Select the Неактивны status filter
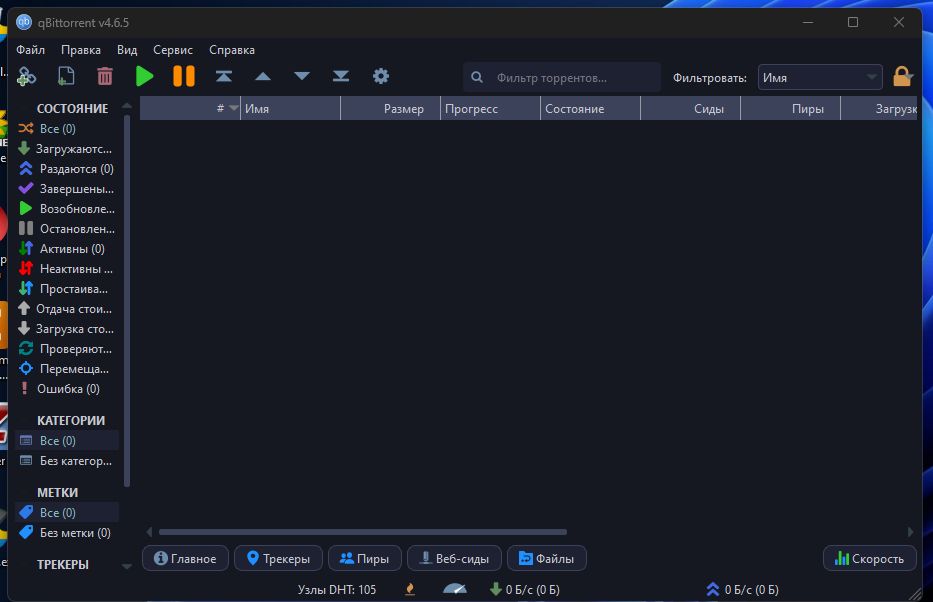Screen dimensions: 933x602 67,269
